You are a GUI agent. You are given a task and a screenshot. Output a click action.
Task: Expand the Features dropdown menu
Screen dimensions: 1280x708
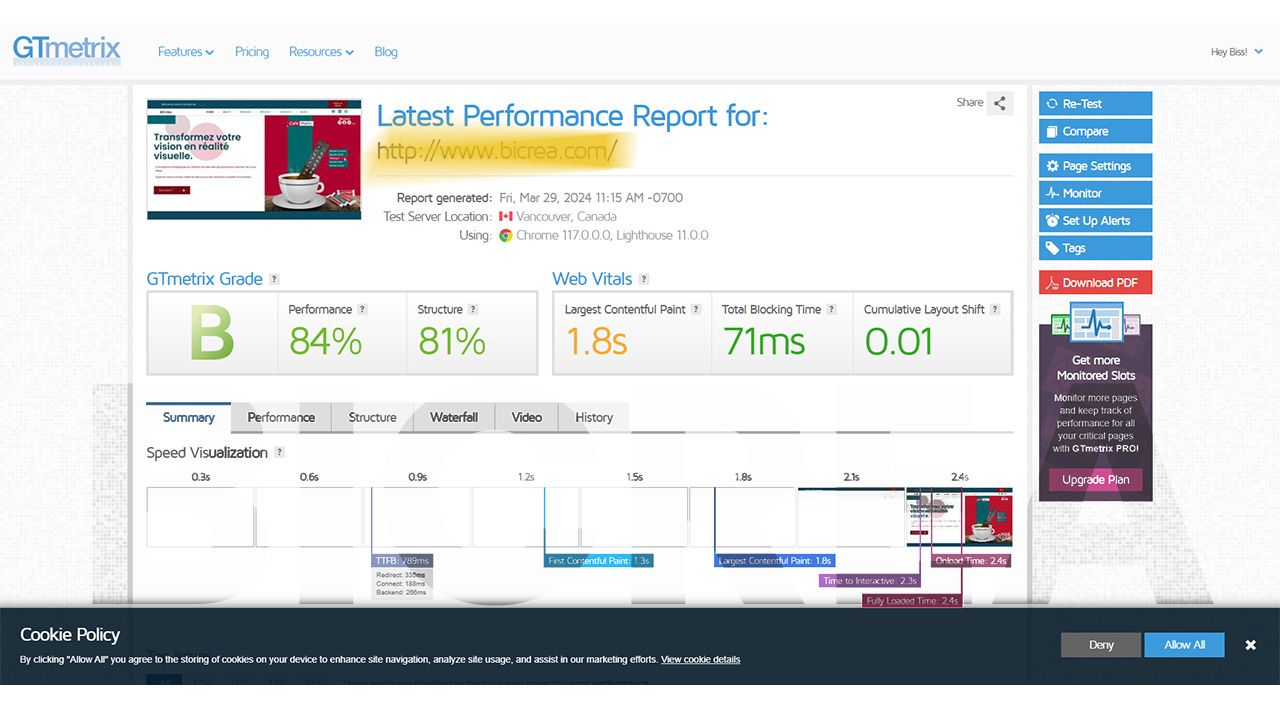(186, 52)
